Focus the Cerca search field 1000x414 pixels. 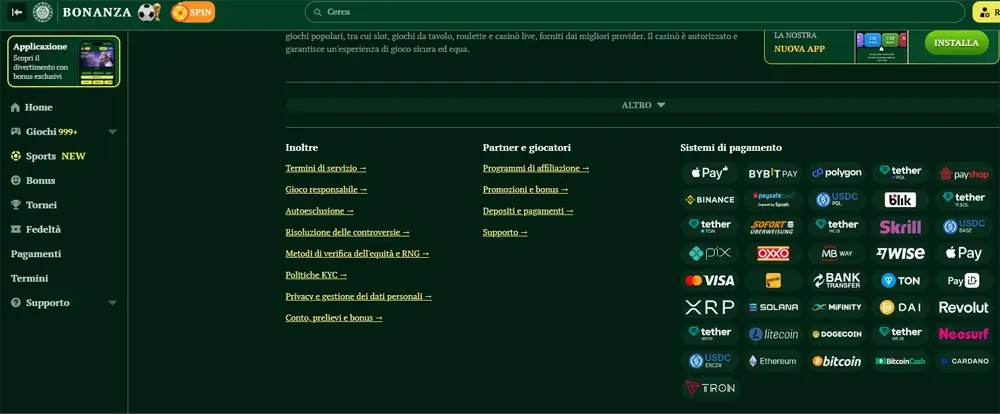coord(635,12)
